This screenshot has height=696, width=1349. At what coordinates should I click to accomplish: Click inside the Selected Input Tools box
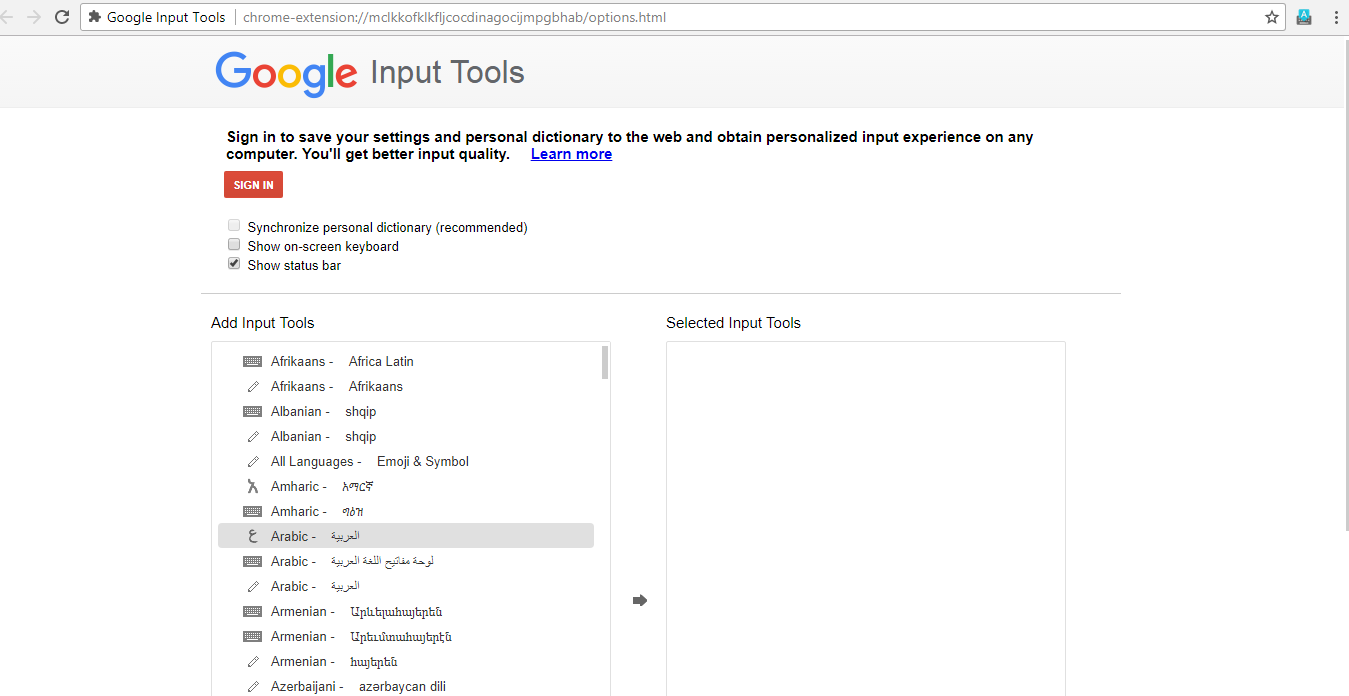tap(866, 518)
